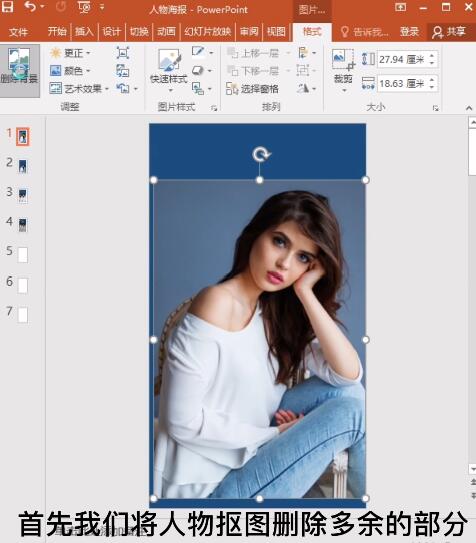Open the 图片样式 dialog launcher
The width and height of the screenshot is (476, 543).
(x=214, y=108)
